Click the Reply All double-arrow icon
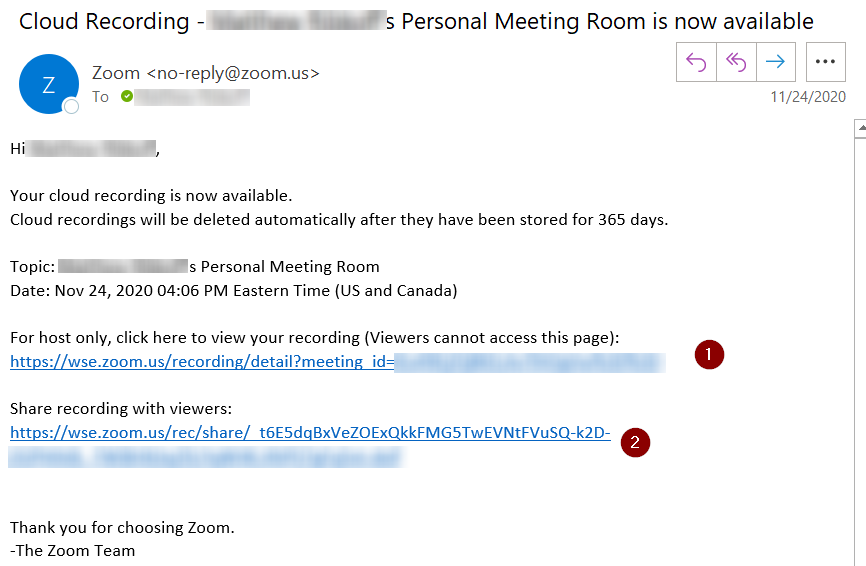The height and width of the screenshot is (566, 866). (736, 62)
